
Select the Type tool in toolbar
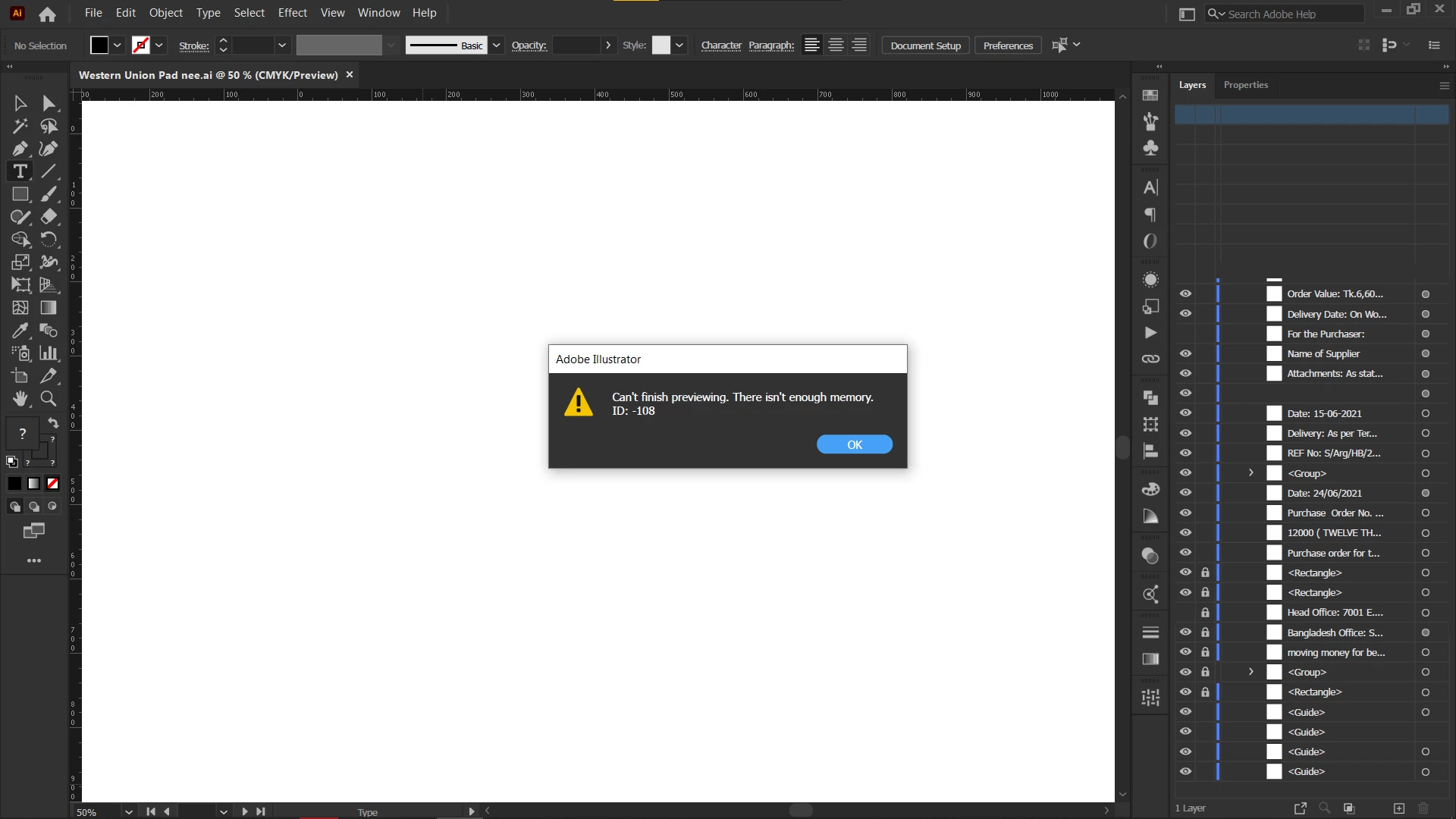click(20, 171)
